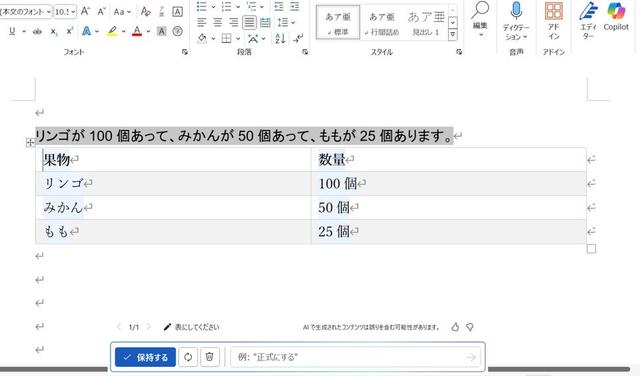This screenshot has width=640, height=376.
Task: Click the table resize handle
Action: (x=591, y=249)
